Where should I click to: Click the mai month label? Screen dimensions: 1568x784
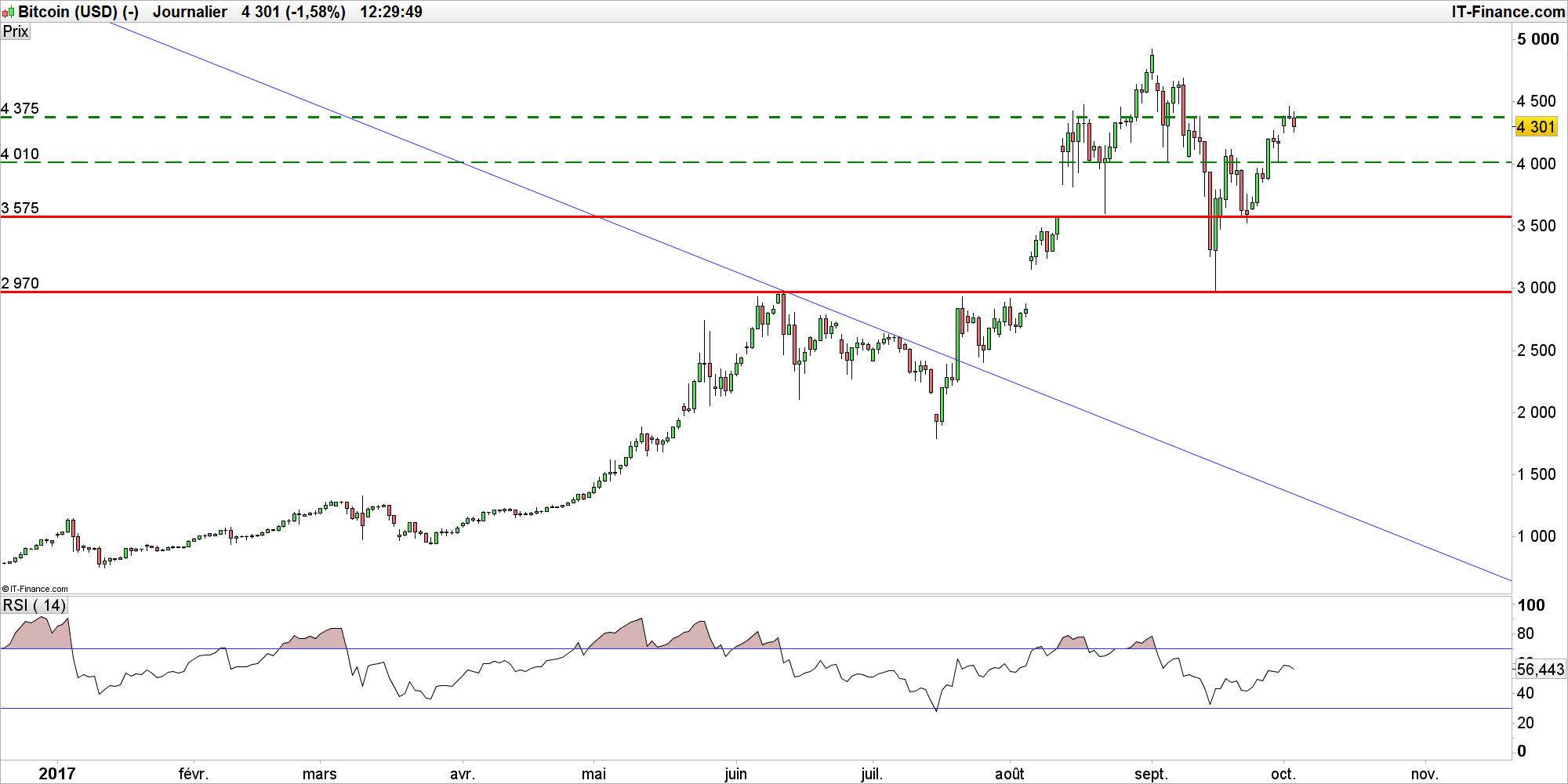point(594,774)
